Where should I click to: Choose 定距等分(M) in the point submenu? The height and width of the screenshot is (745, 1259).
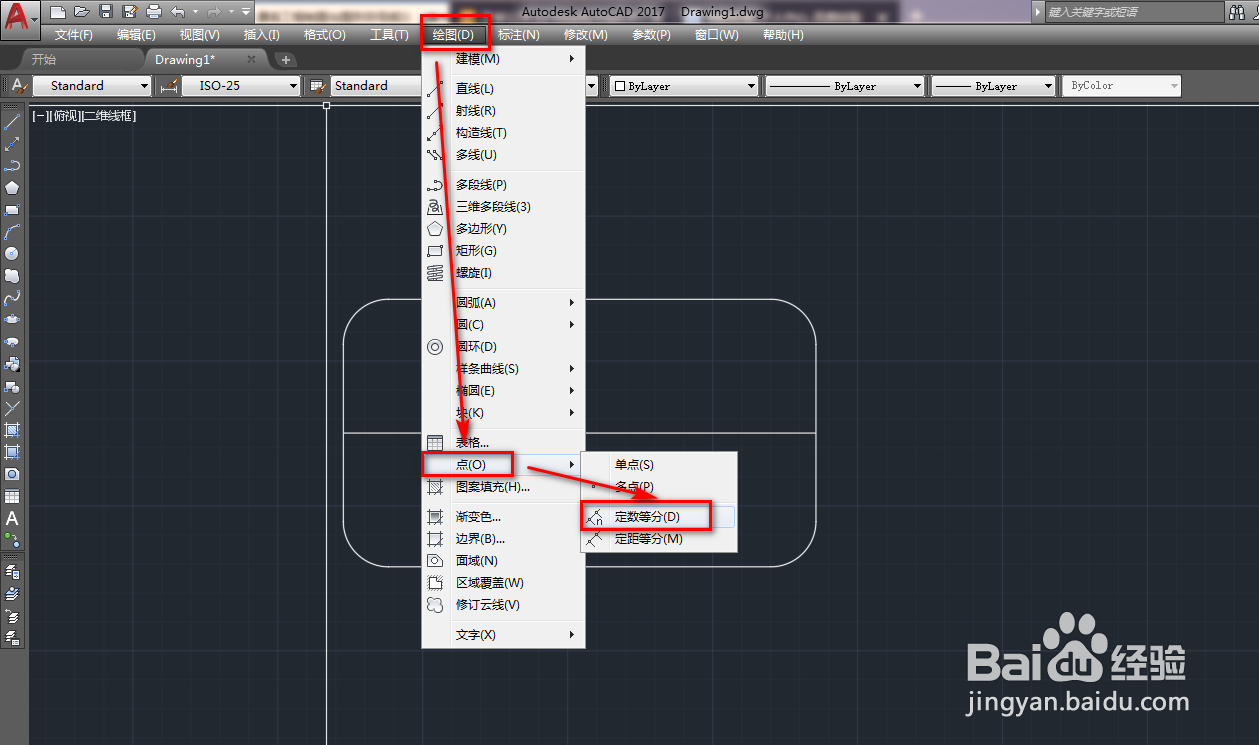coord(659,539)
